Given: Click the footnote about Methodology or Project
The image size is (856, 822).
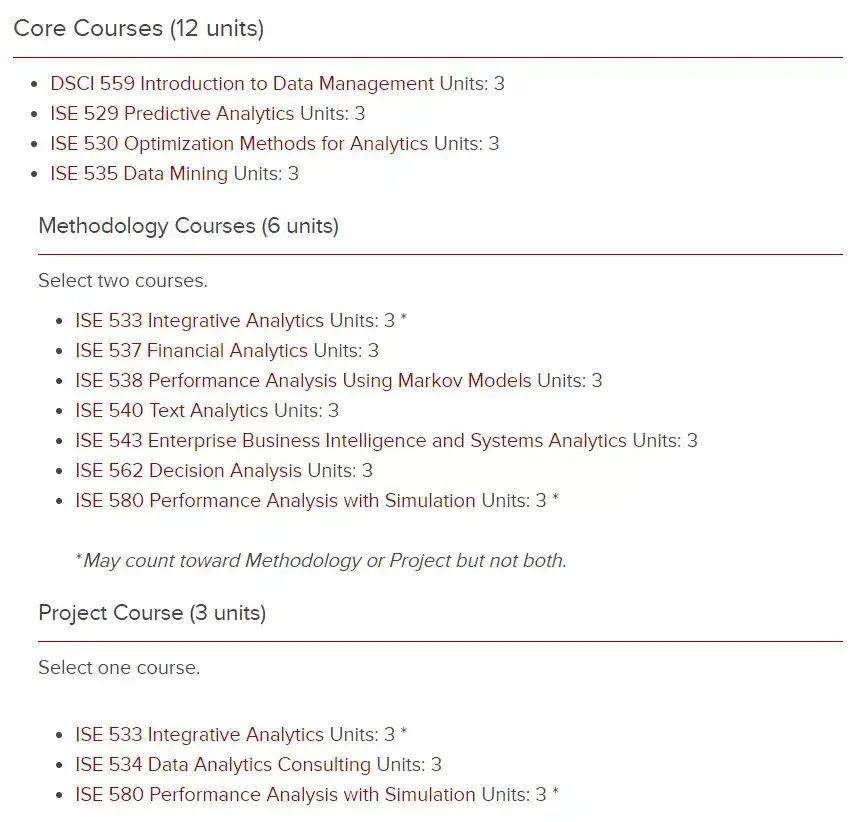Looking at the screenshot, I should point(321,561).
